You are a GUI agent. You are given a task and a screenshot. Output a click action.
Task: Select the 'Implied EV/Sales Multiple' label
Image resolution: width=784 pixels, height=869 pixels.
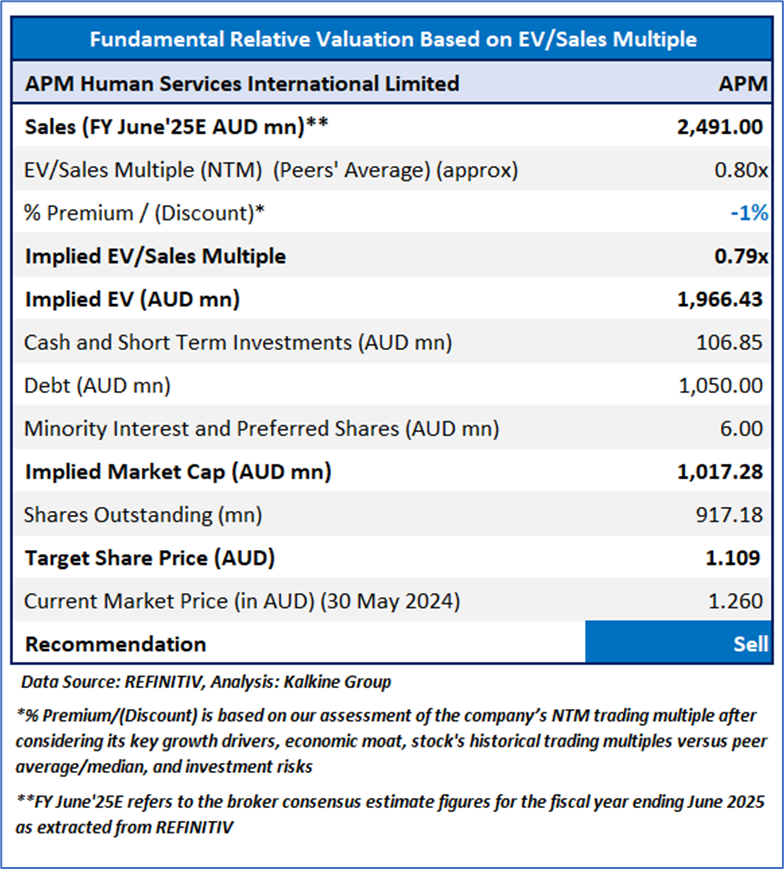(156, 256)
